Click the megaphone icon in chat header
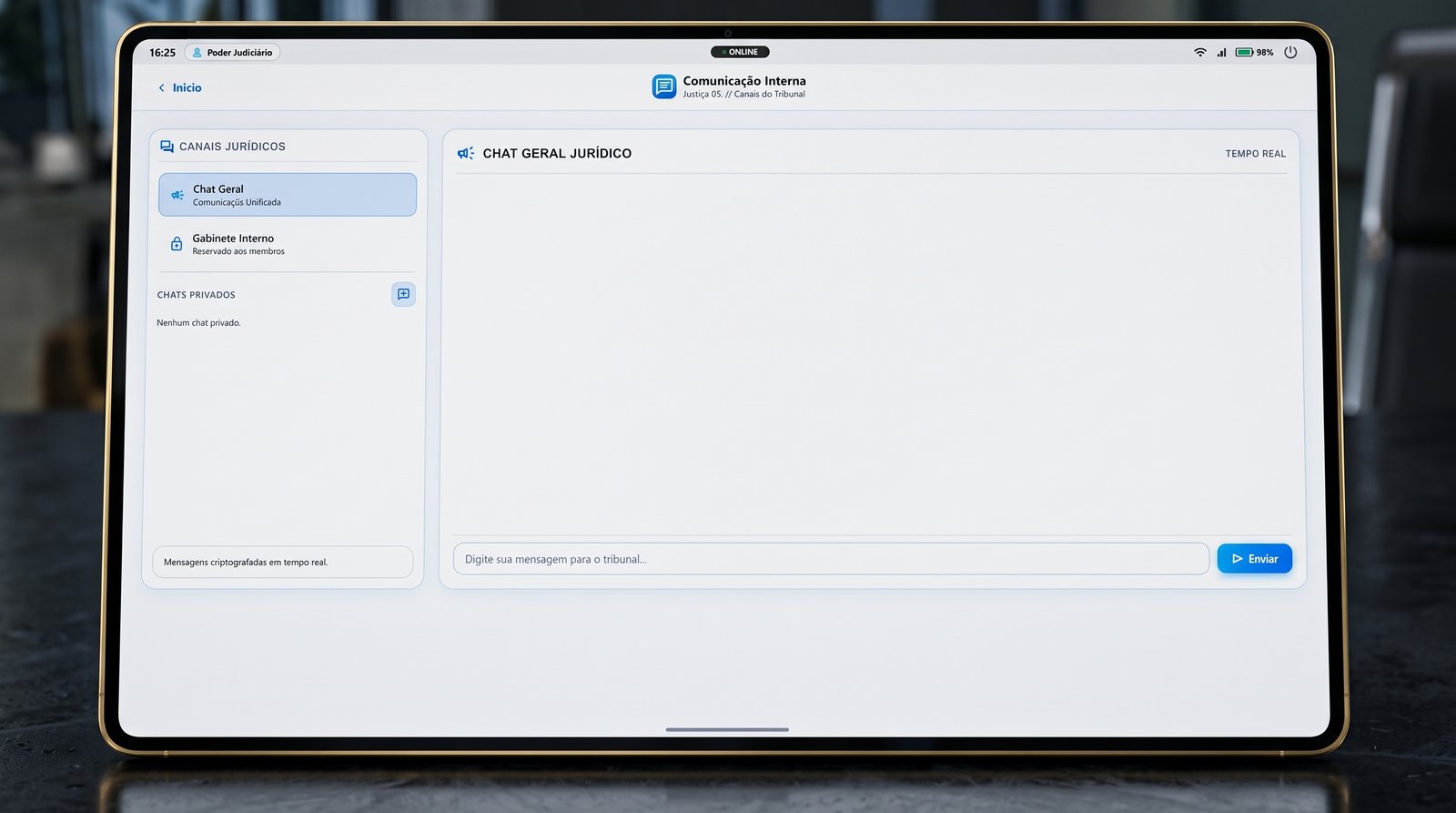This screenshot has height=813, width=1456. coord(466,153)
